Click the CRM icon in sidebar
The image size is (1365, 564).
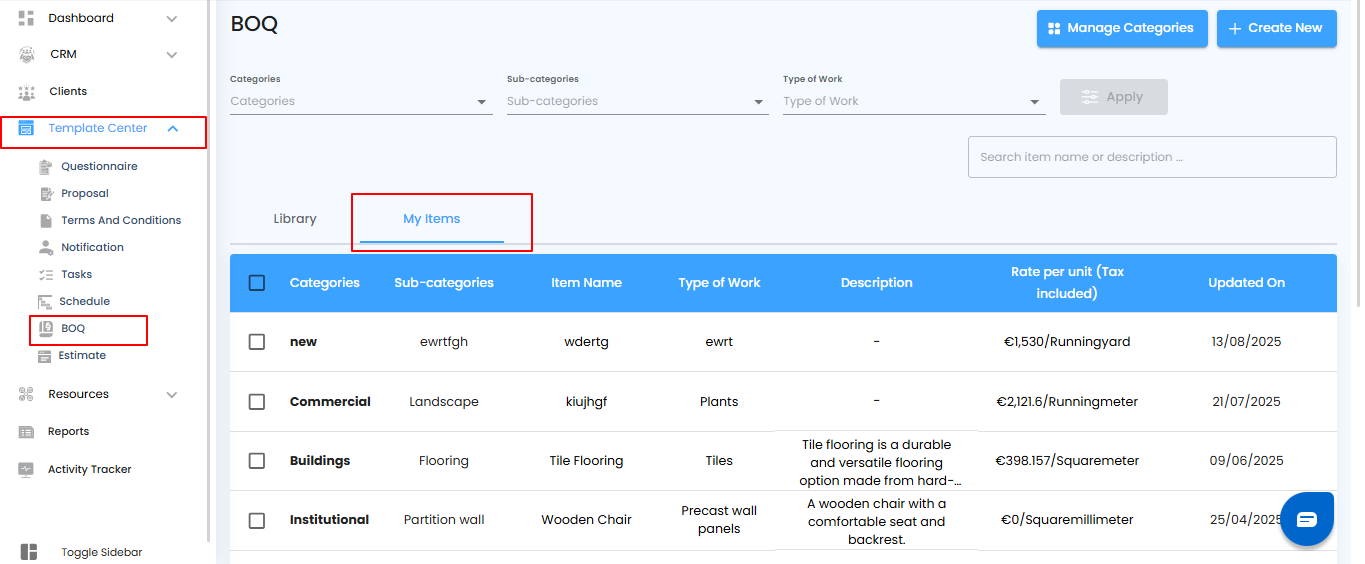[27, 54]
